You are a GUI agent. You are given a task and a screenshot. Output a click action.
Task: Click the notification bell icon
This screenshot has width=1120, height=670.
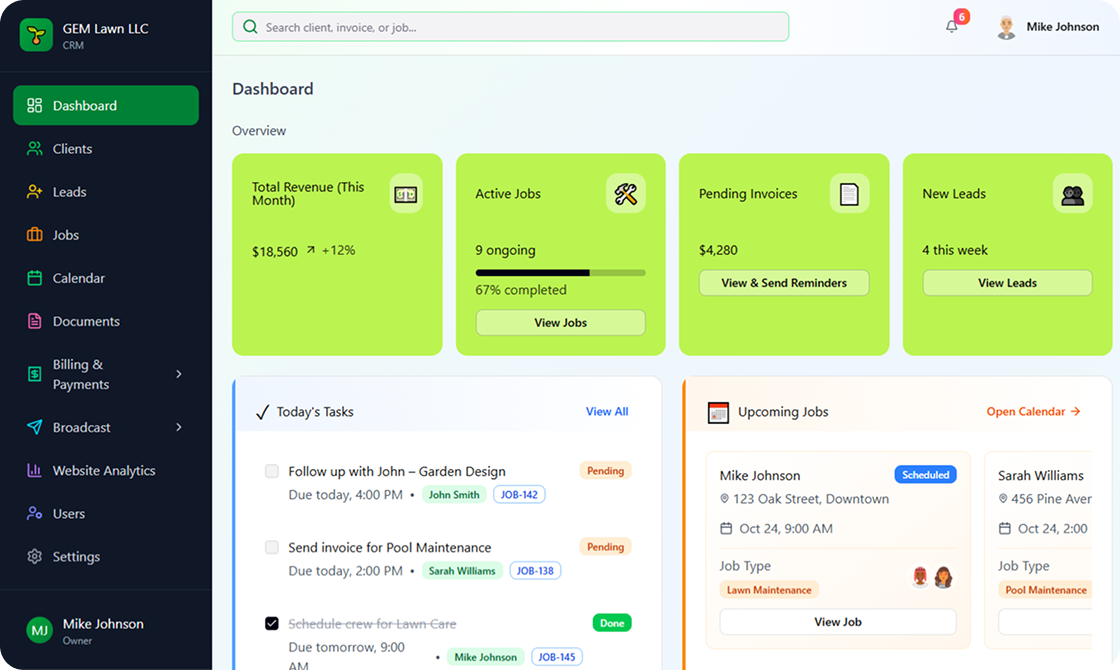coord(951,27)
